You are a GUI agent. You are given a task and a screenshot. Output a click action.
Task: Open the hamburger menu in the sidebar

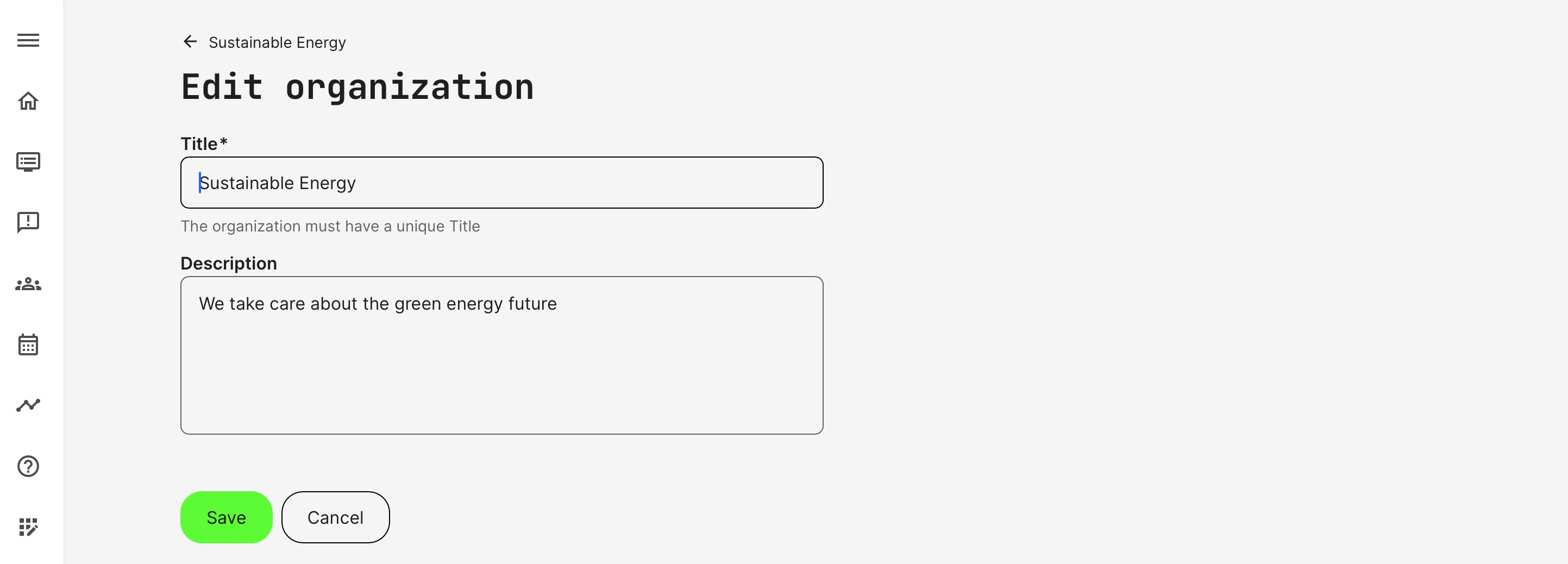point(28,40)
